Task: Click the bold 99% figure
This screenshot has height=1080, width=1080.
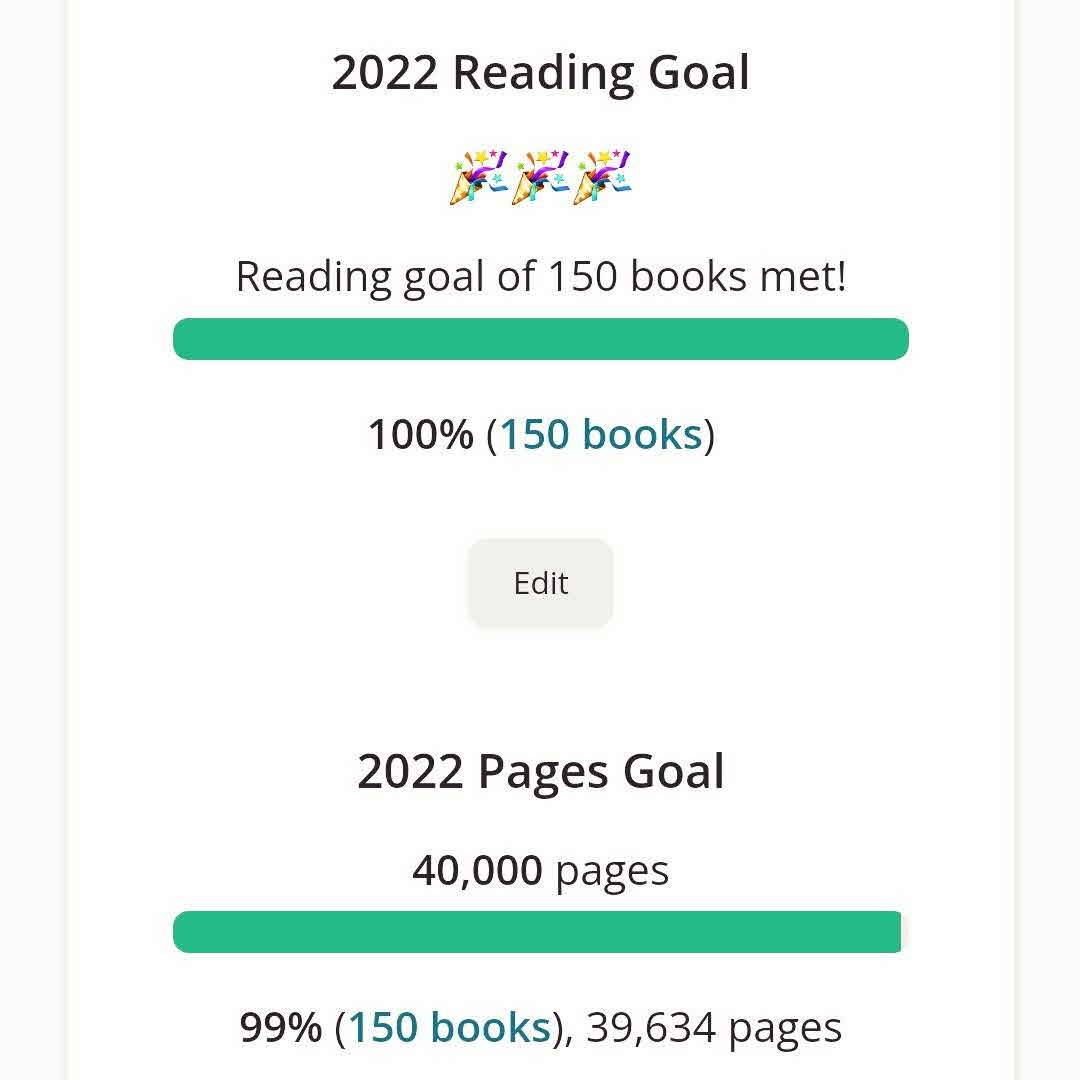Action: tap(281, 1028)
